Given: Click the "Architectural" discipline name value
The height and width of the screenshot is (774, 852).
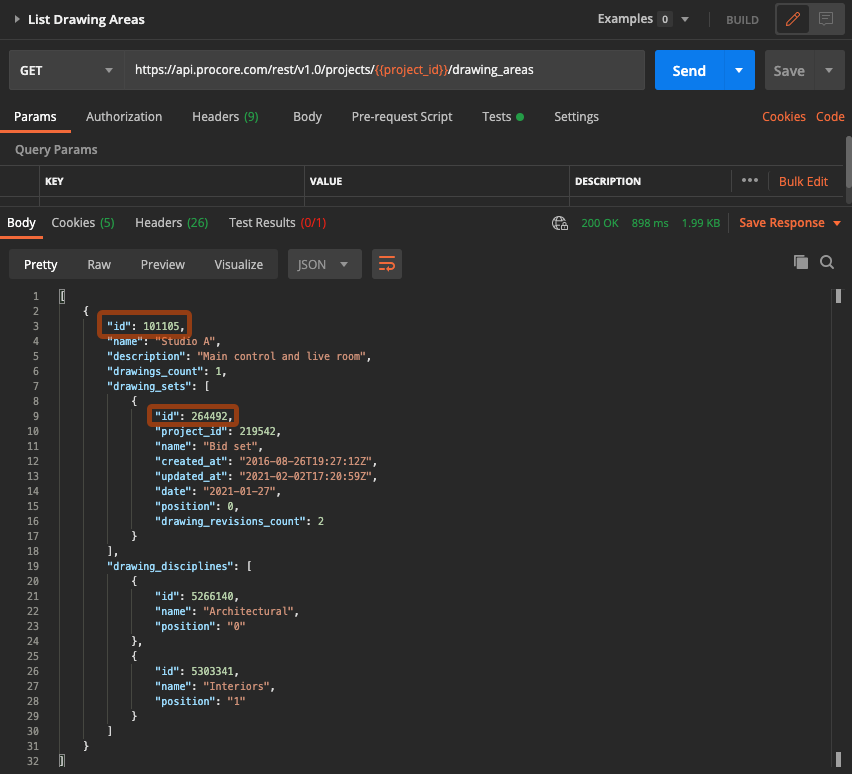Looking at the screenshot, I should (248, 611).
